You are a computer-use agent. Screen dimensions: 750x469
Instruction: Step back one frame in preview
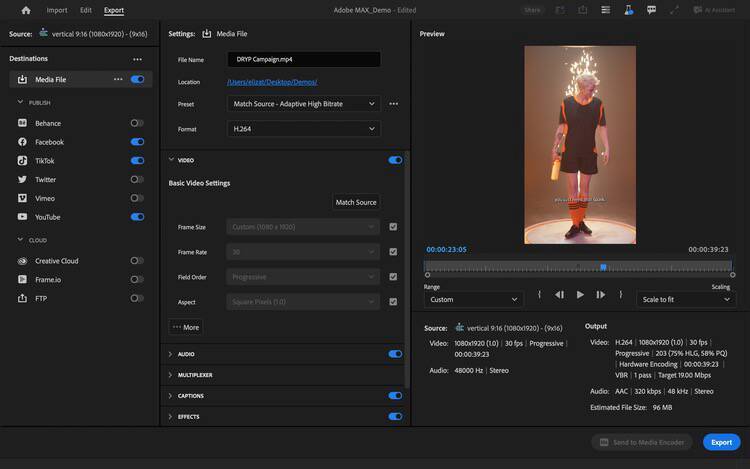pyautogui.click(x=559, y=295)
